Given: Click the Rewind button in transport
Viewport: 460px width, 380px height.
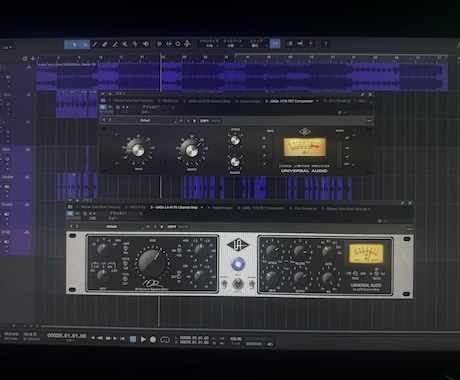Looking at the screenshot, I should point(100,338).
